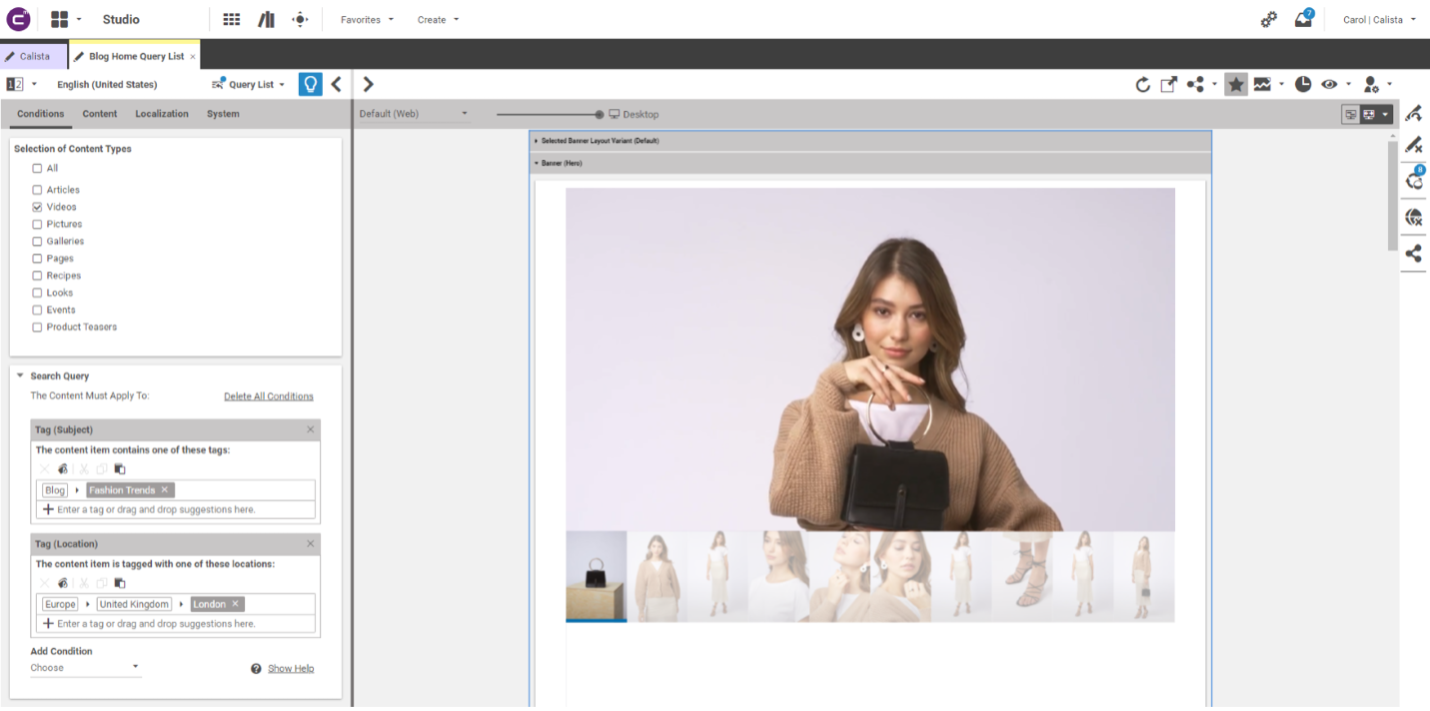Screen dimensions: 1430x711
Task: Collapse the Banner (Hero) section
Action: [537, 163]
